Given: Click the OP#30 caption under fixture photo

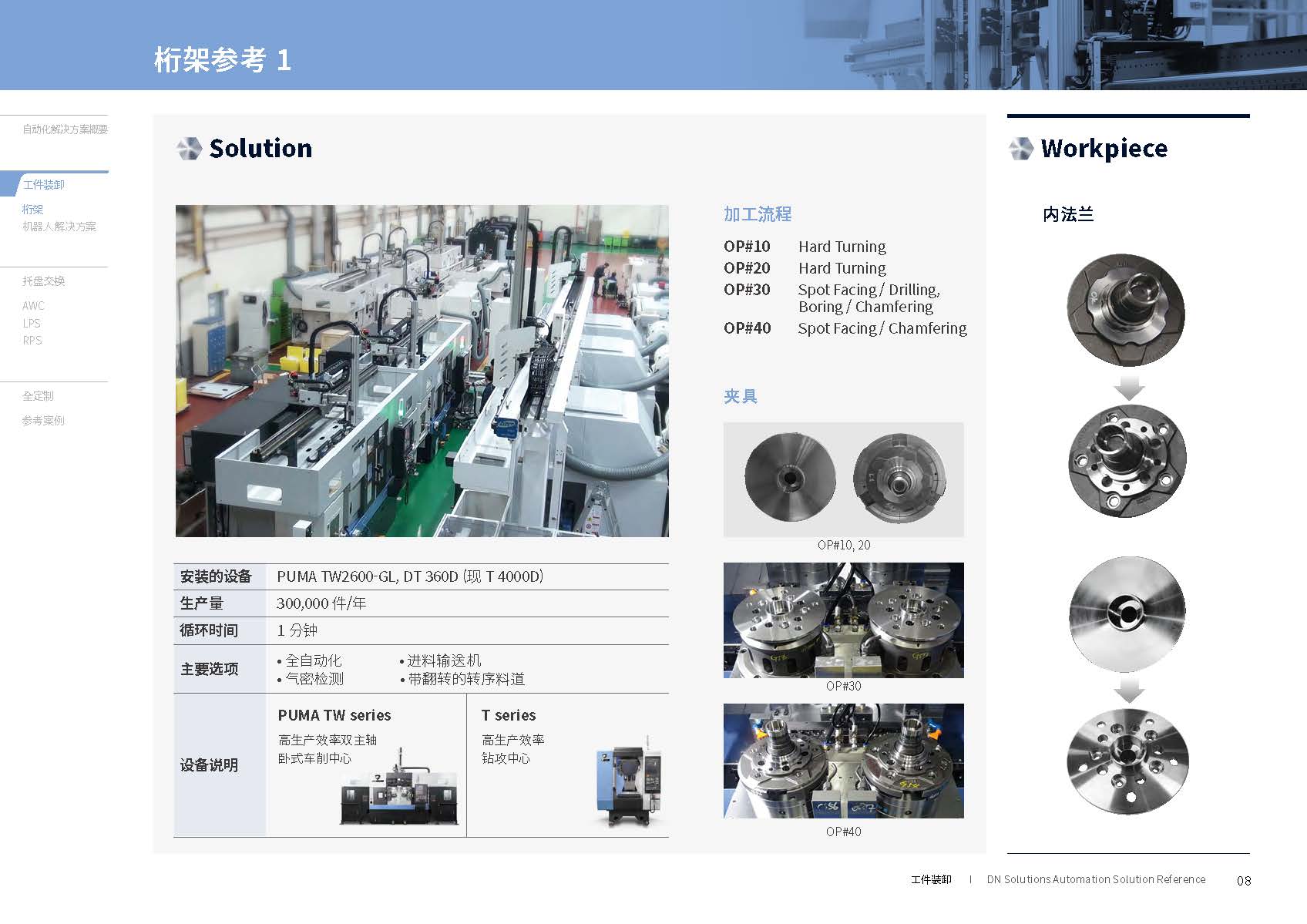Looking at the screenshot, I should [x=844, y=686].
